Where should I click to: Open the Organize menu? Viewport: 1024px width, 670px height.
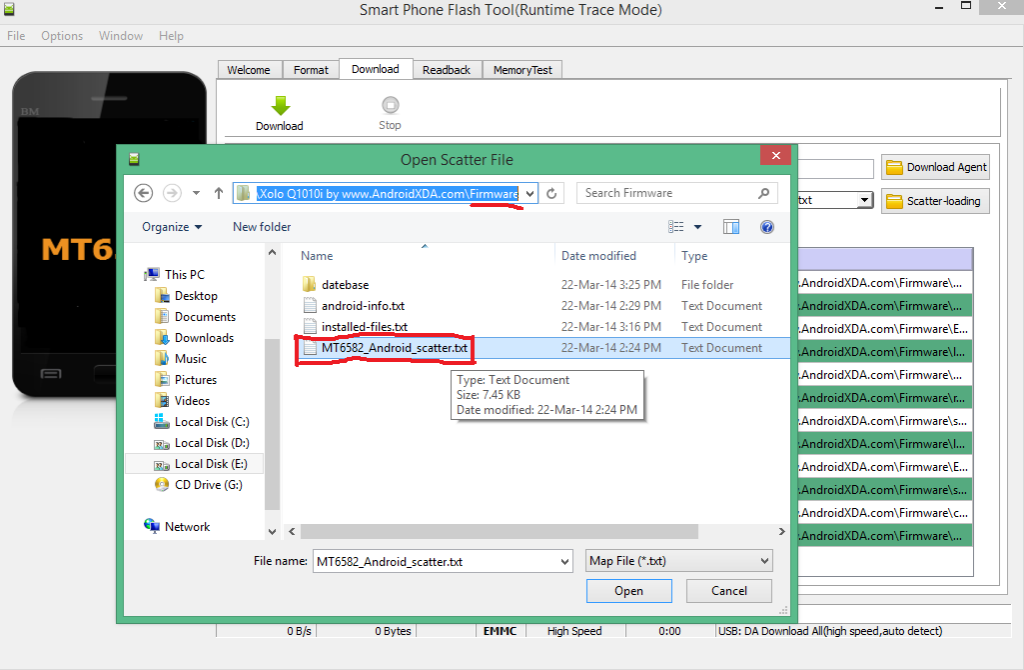(171, 227)
